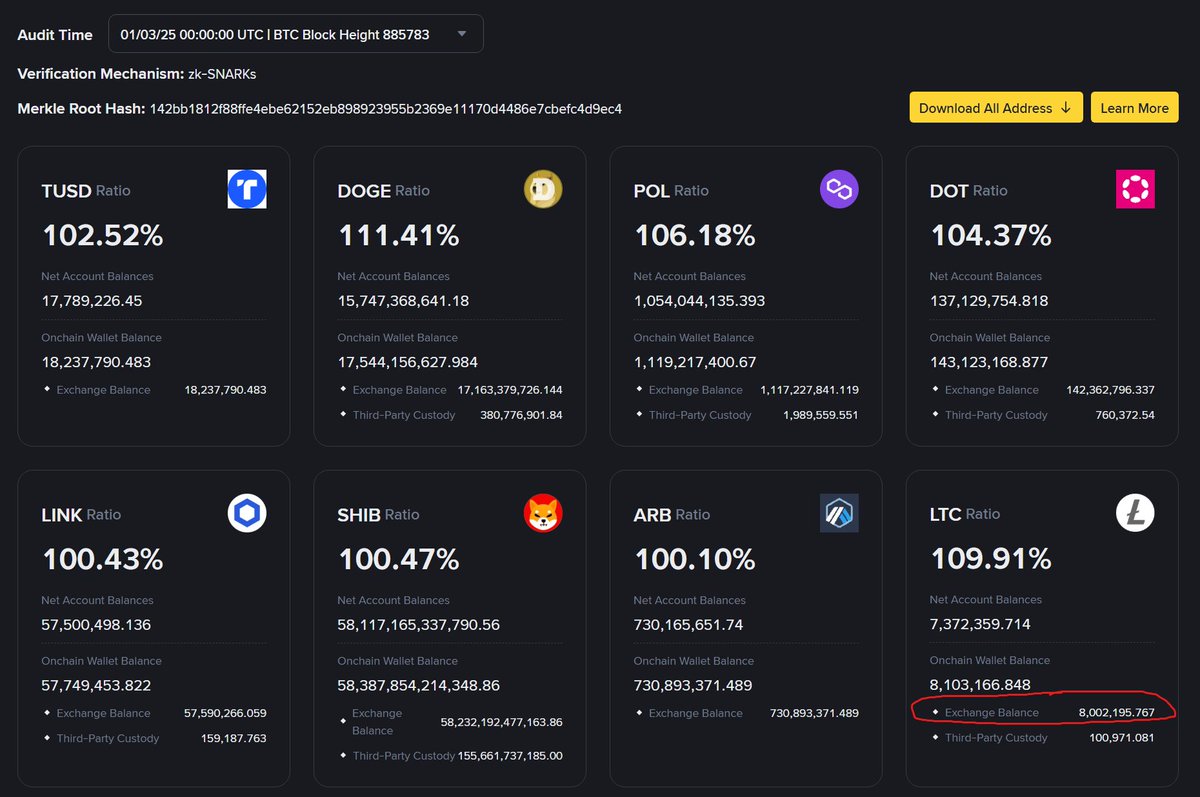Click the DOT coin icon
This screenshot has height=797, width=1200.
1135,189
